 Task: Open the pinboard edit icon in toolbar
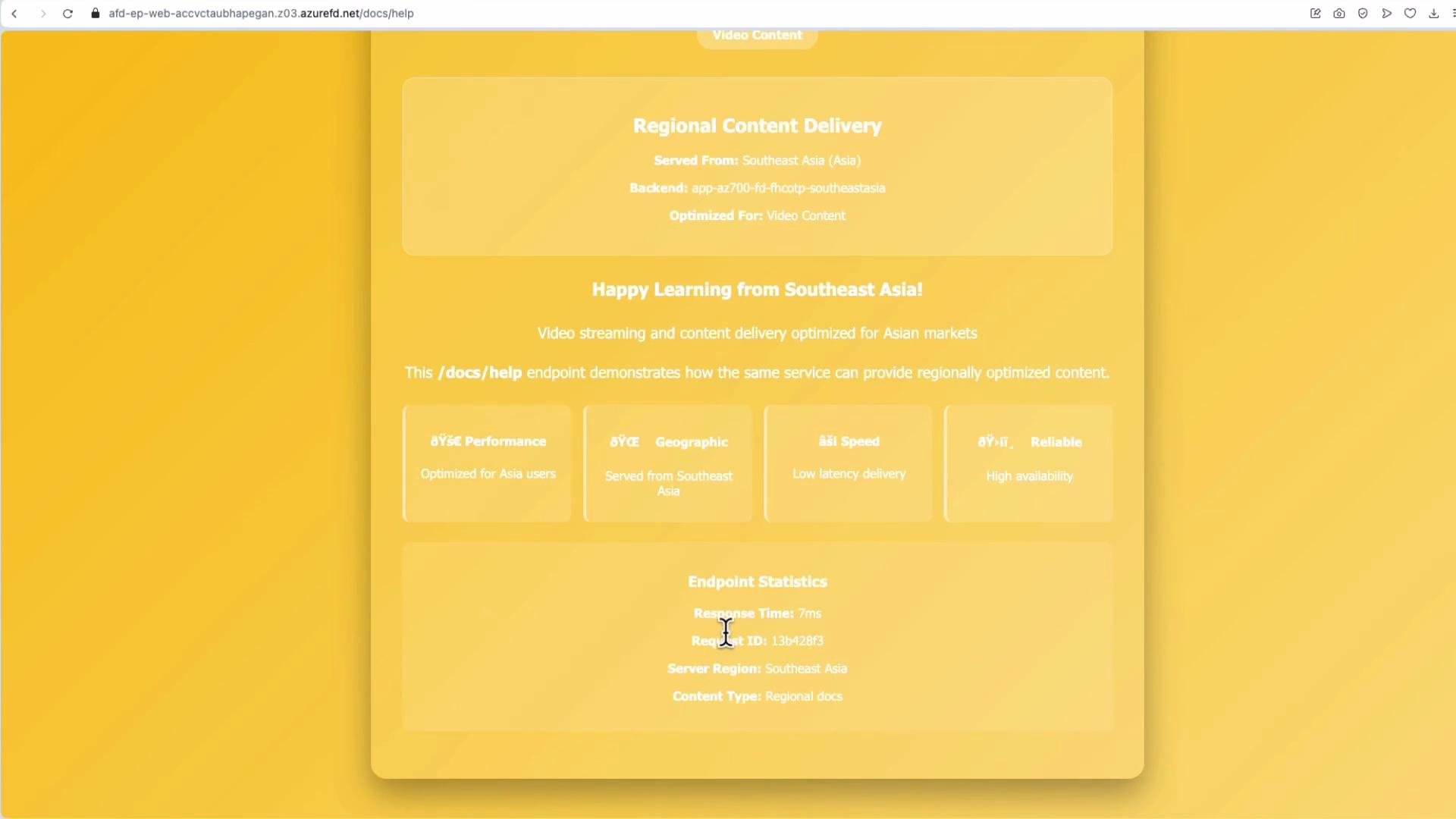(x=1316, y=14)
